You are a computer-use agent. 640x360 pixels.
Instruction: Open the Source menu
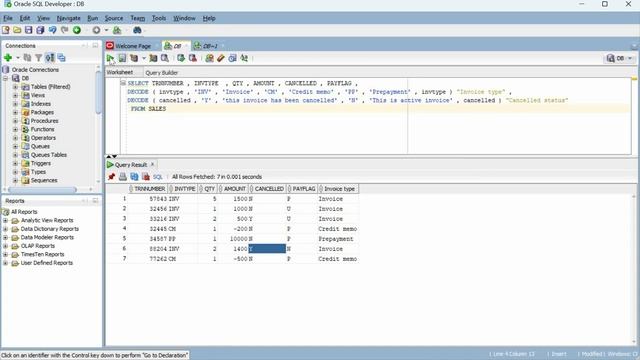(x=113, y=18)
